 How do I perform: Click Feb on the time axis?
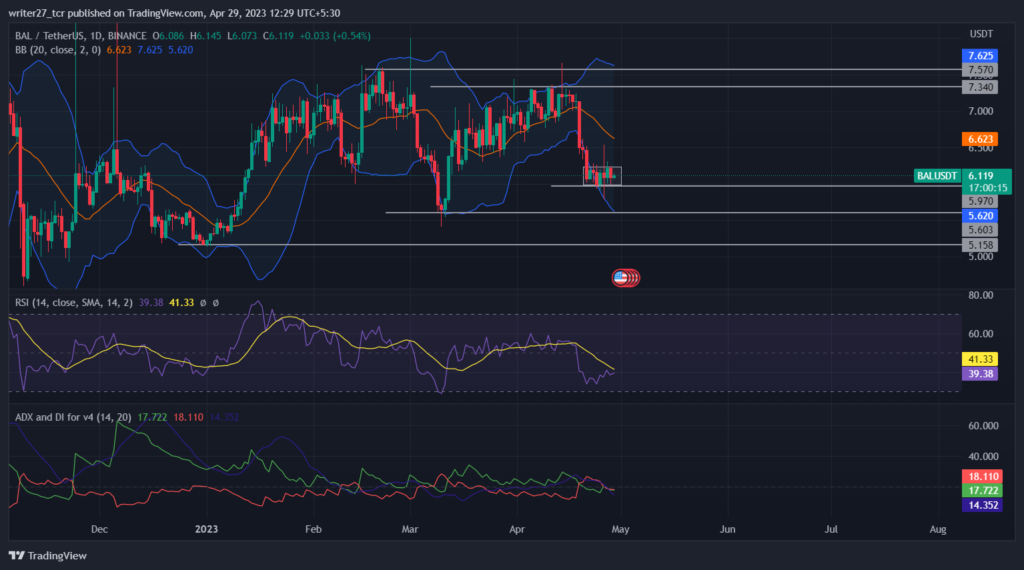[x=313, y=530]
